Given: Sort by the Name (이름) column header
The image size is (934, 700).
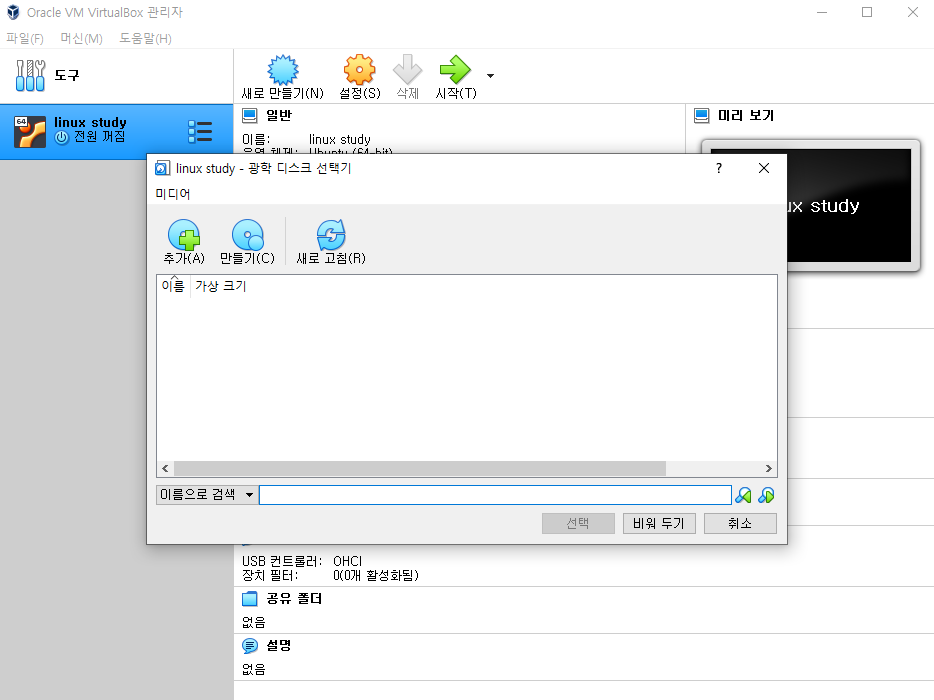Looking at the screenshot, I should coord(173,286).
